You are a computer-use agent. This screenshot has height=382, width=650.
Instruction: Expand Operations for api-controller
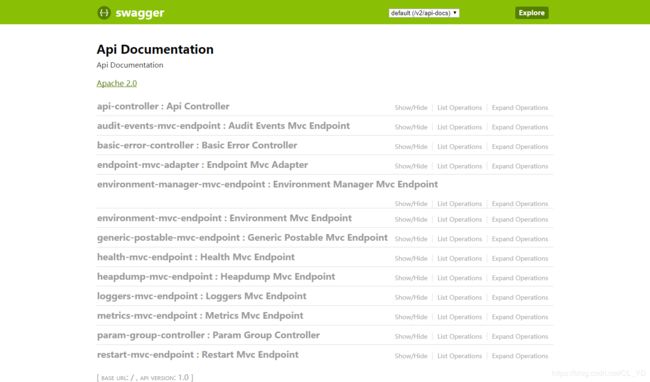click(x=520, y=108)
